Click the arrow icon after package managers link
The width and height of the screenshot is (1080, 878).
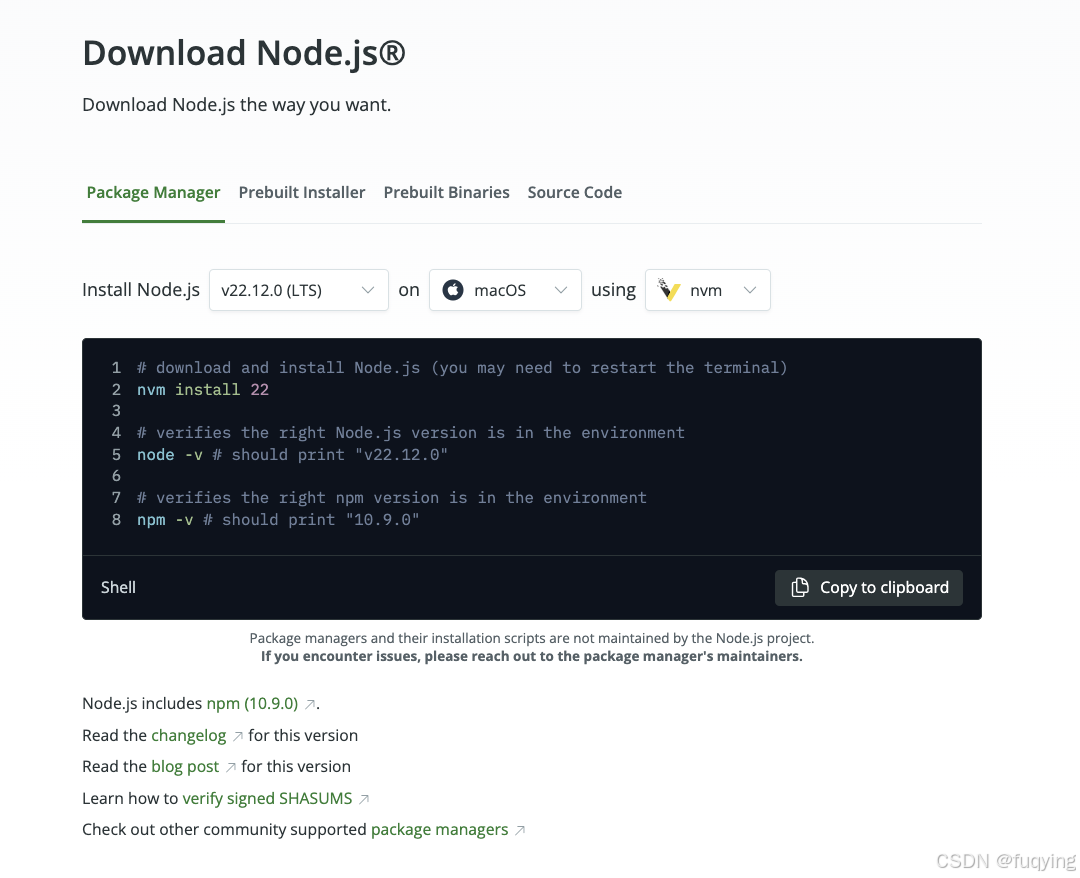(x=519, y=830)
